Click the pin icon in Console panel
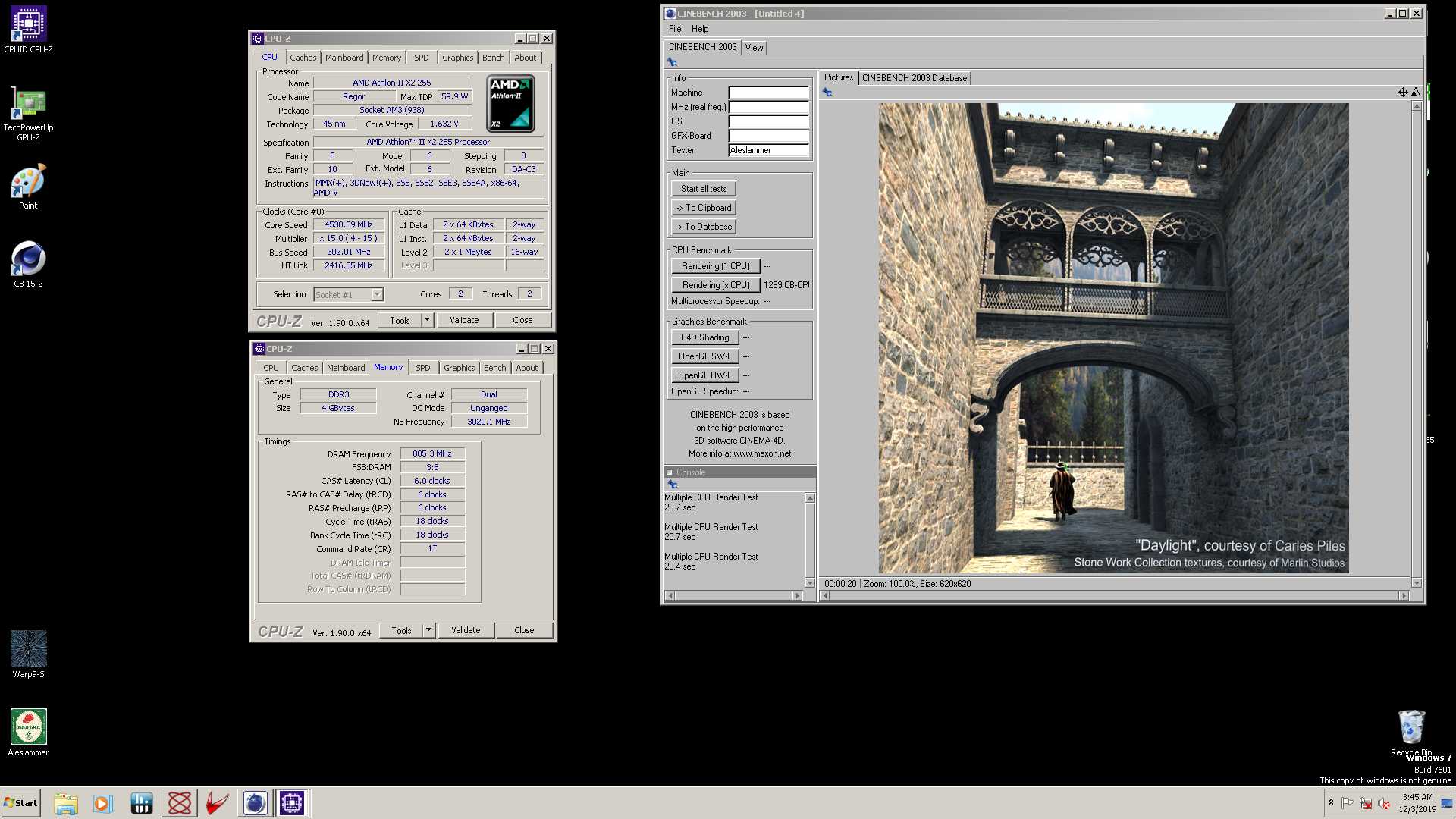Image resolution: width=1456 pixels, height=819 pixels. (x=672, y=484)
